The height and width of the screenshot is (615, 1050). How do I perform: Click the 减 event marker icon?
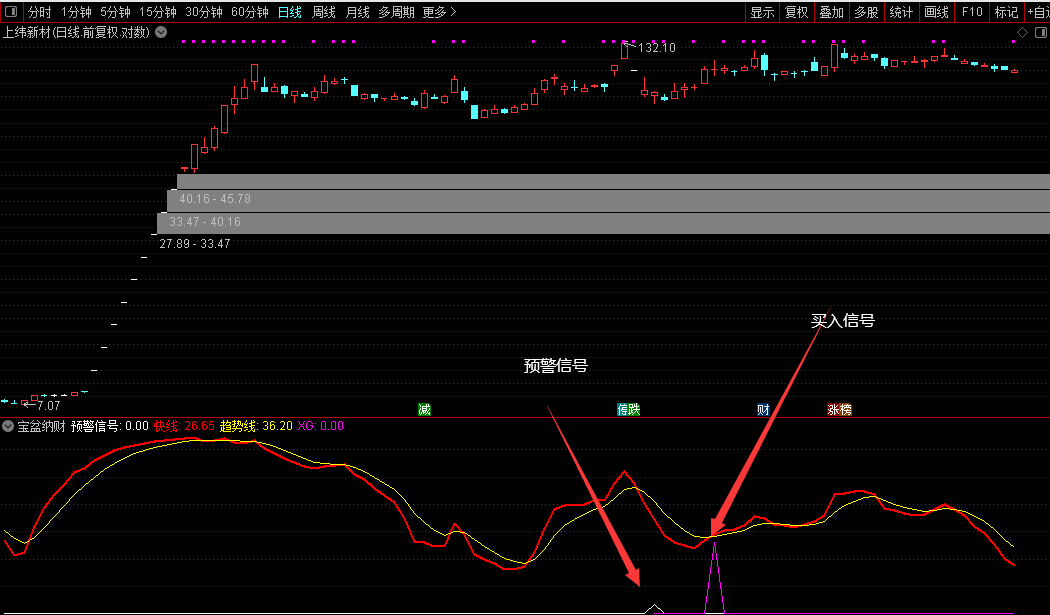(x=425, y=409)
